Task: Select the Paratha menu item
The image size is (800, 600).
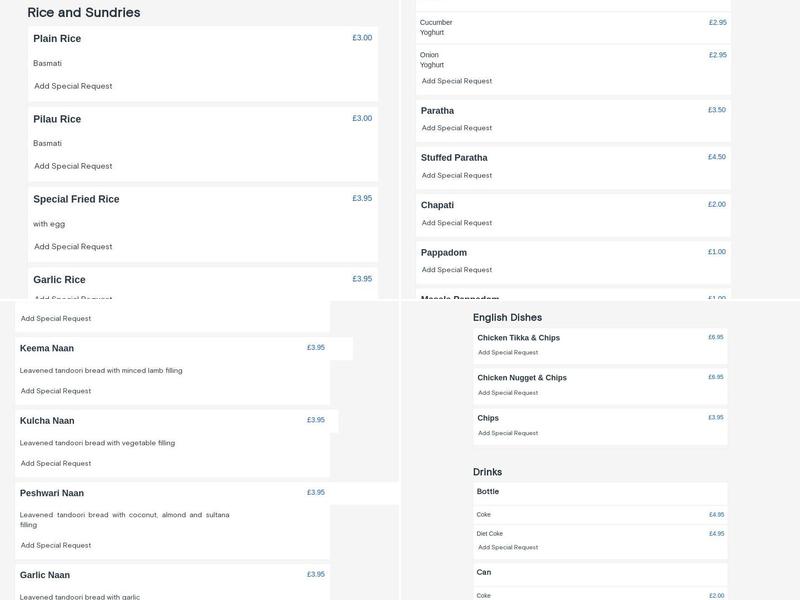Action: [x=437, y=111]
